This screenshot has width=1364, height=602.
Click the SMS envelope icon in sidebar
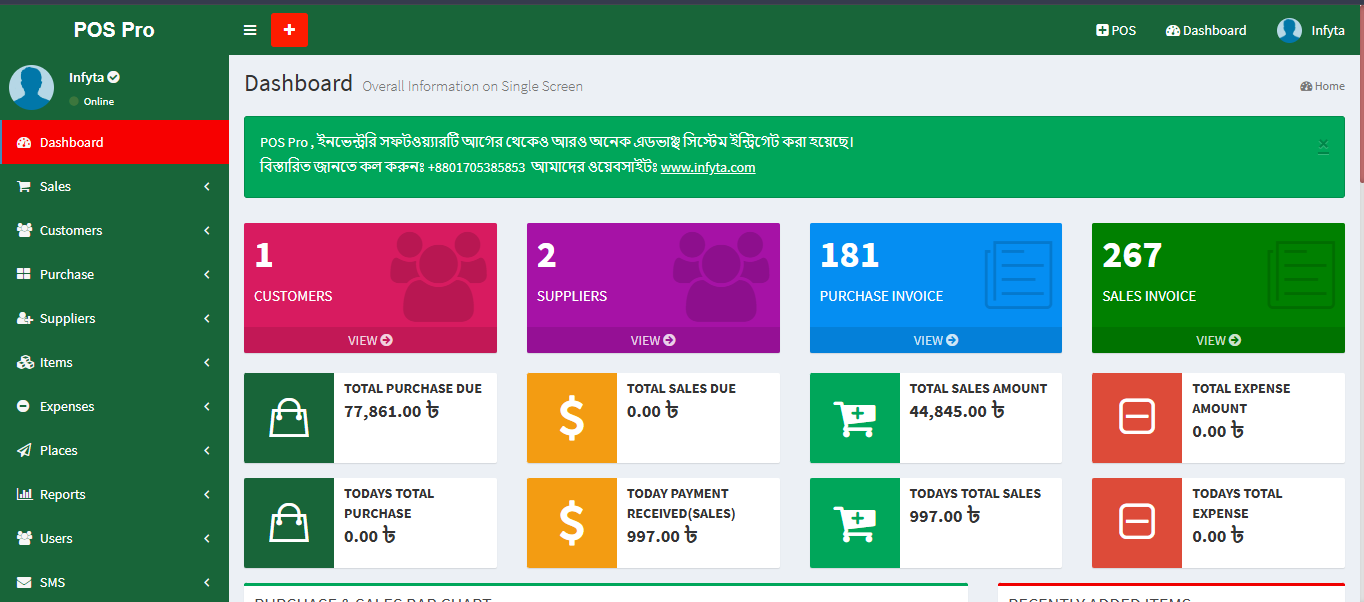(x=25, y=582)
